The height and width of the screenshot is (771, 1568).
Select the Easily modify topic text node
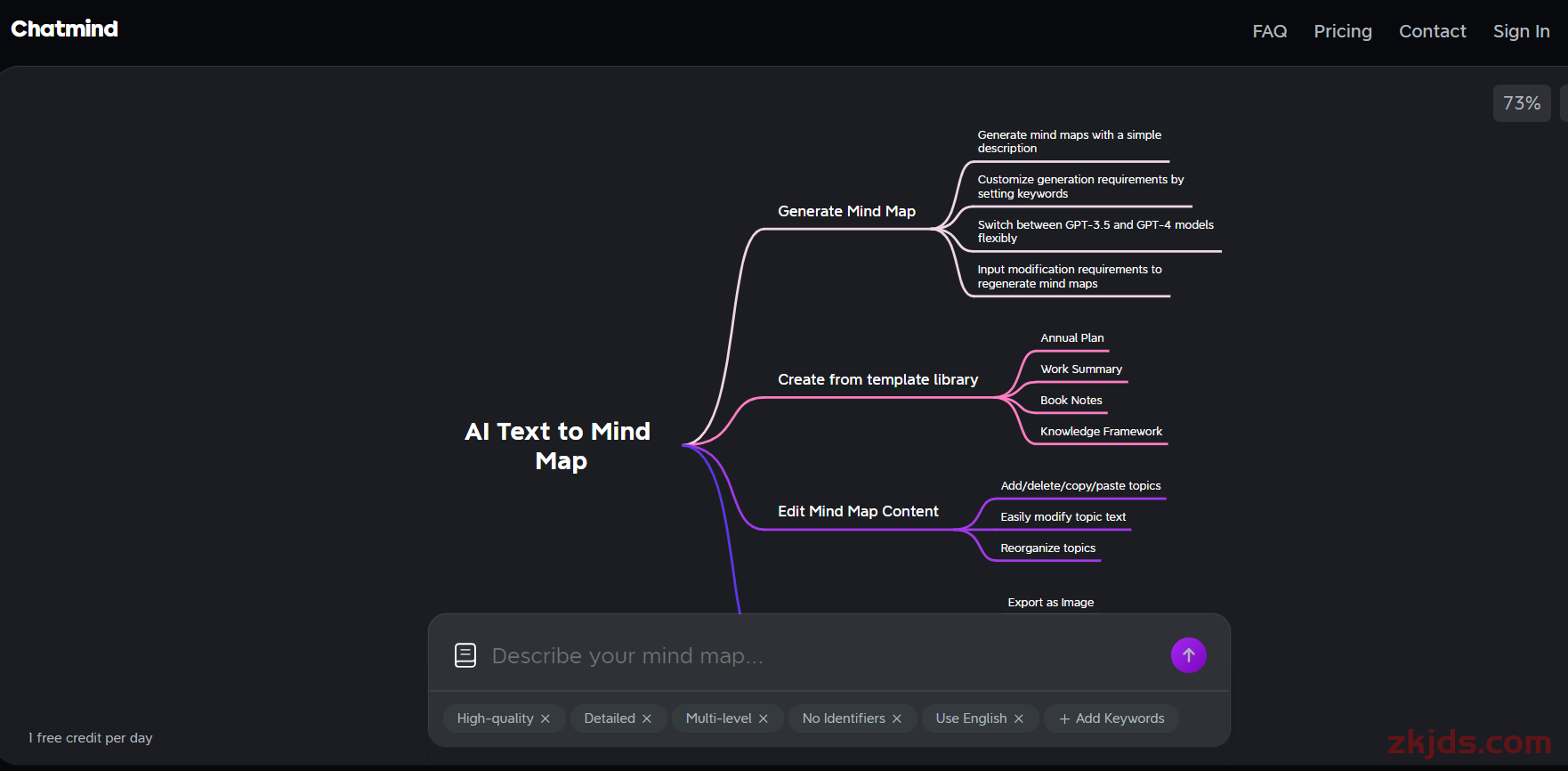(1063, 517)
